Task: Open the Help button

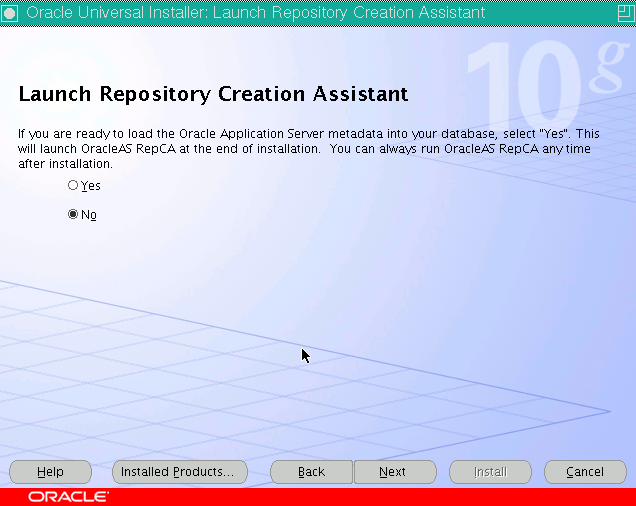Action: pyautogui.click(x=50, y=472)
